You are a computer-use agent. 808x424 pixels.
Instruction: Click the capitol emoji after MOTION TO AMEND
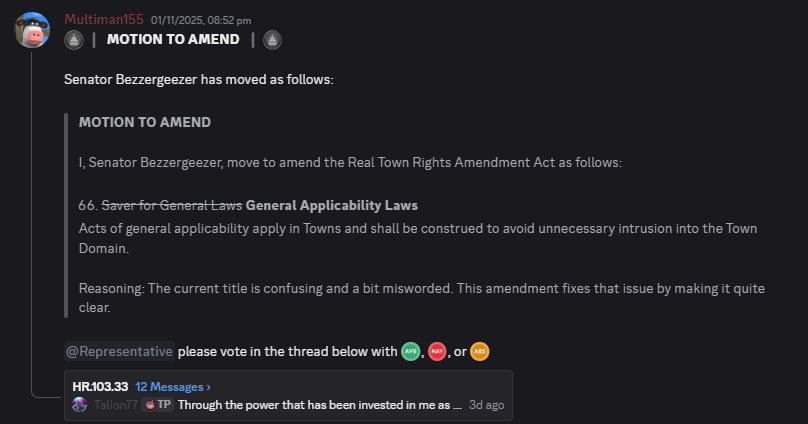pos(272,40)
